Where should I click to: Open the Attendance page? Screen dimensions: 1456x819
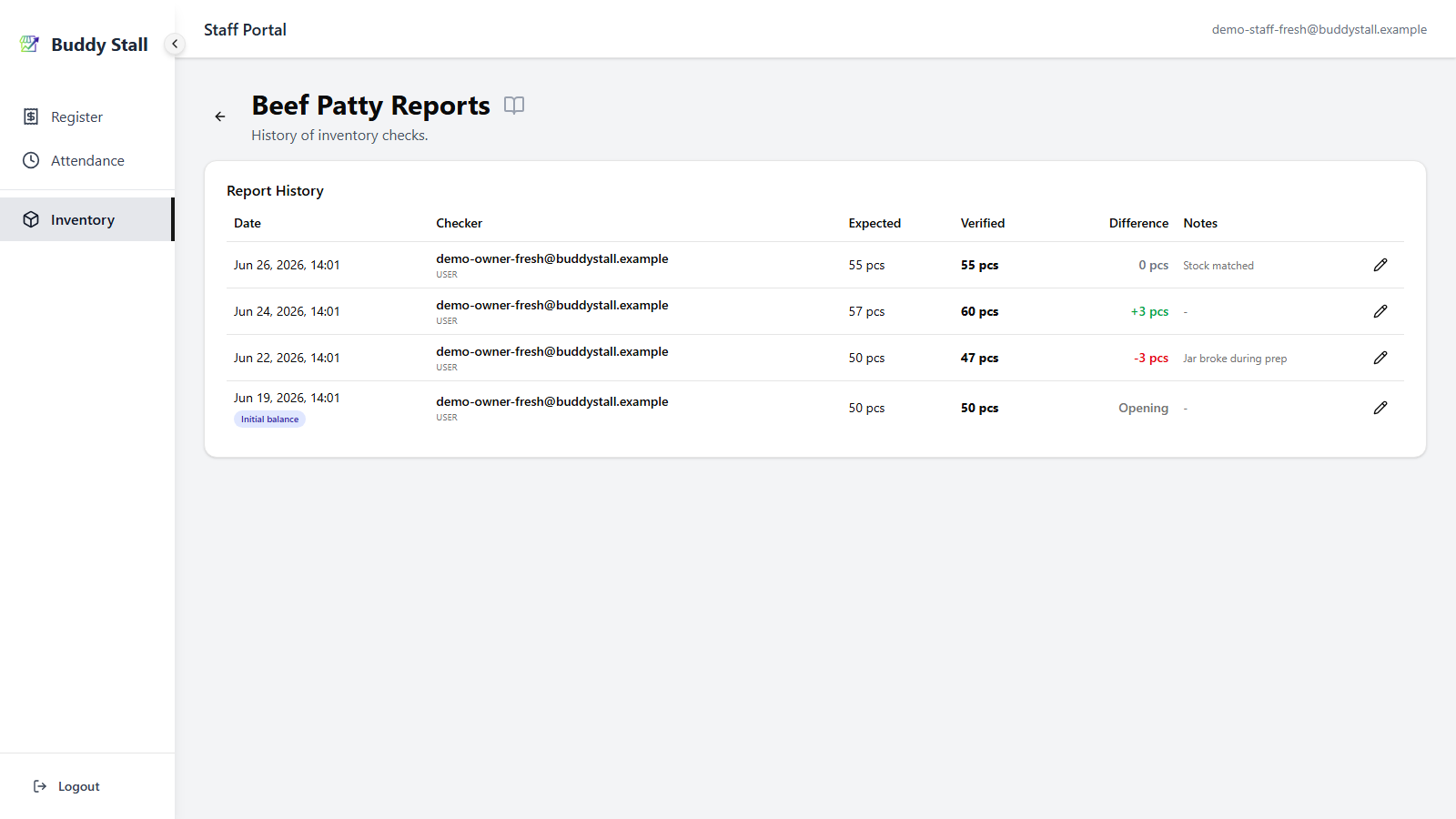click(x=87, y=160)
